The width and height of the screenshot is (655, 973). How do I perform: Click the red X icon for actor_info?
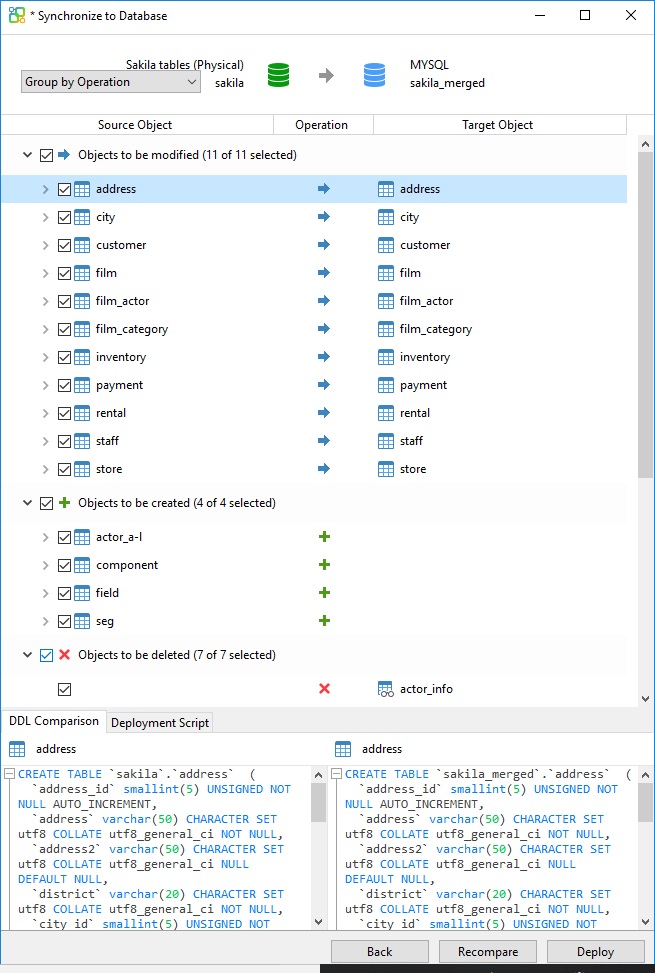pyautogui.click(x=323, y=689)
